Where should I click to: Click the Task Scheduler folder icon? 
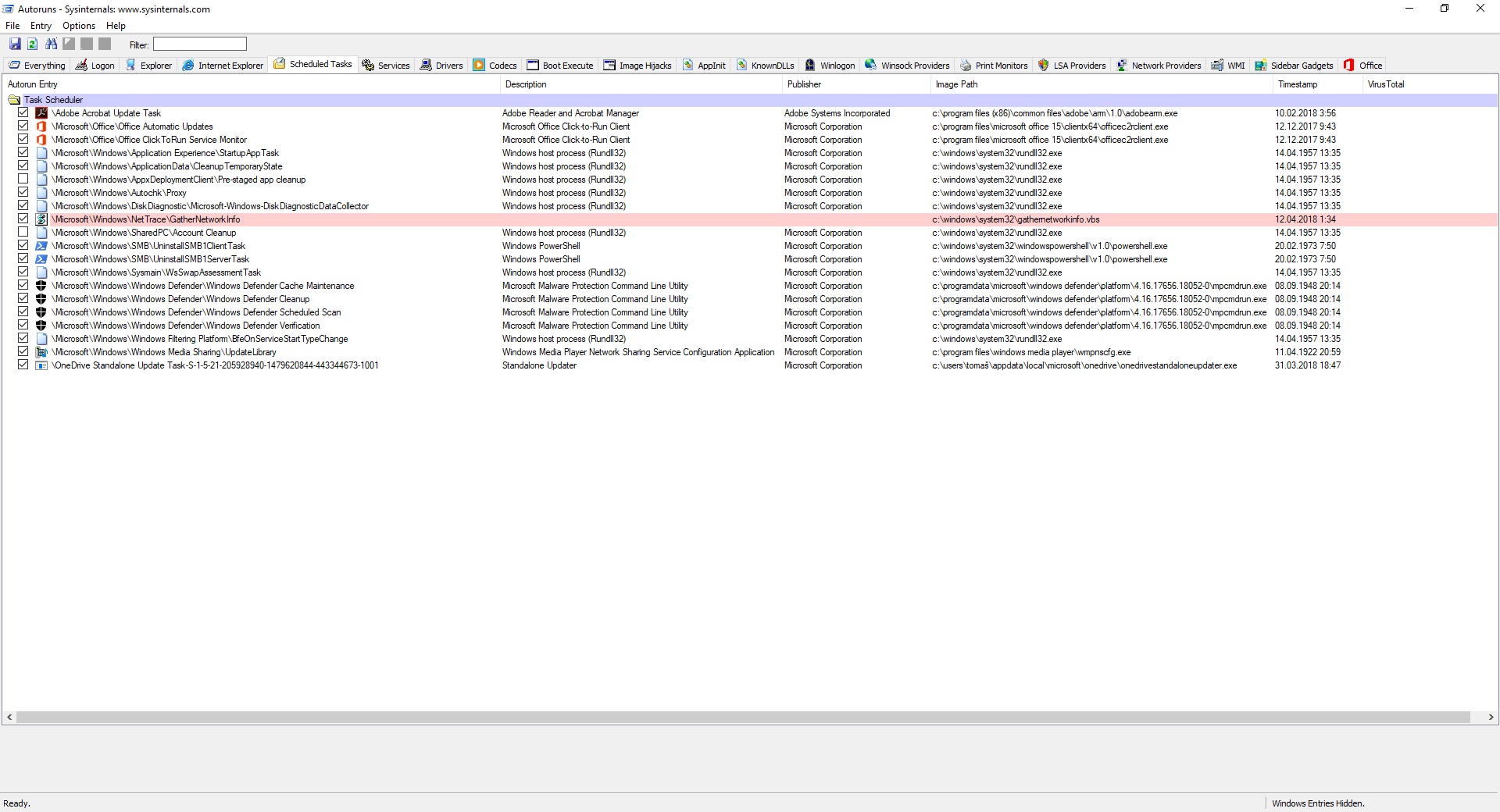(14, 100)
